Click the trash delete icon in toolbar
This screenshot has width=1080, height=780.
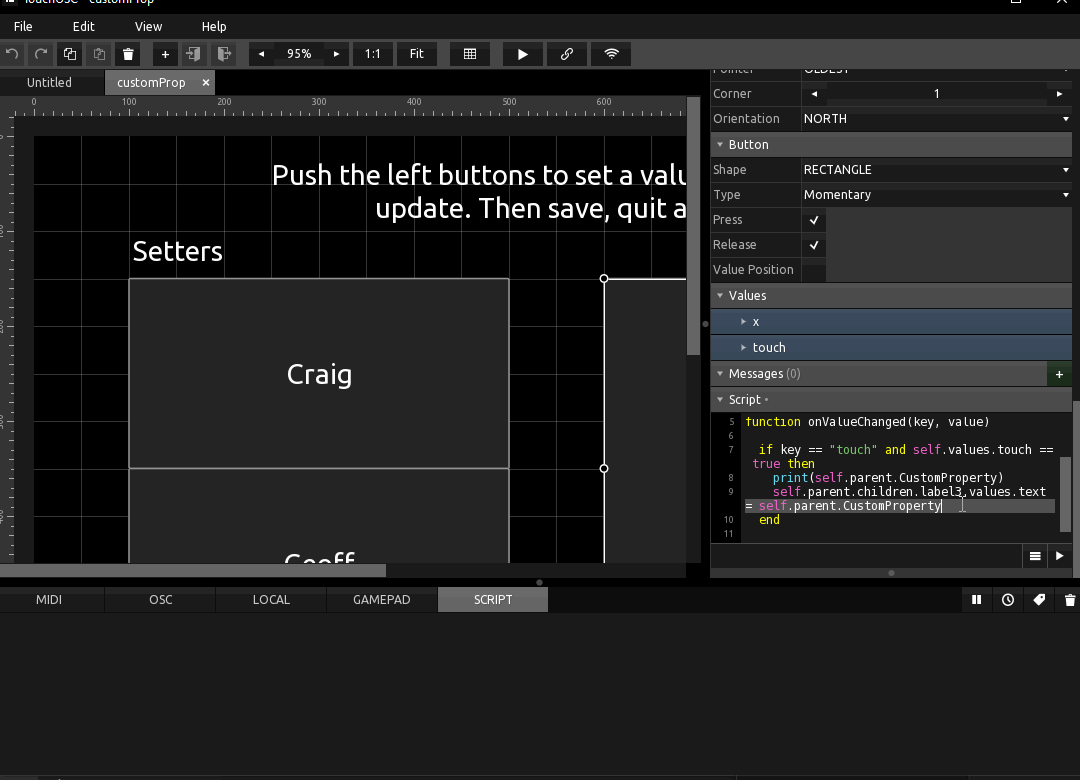pos(128,54)
